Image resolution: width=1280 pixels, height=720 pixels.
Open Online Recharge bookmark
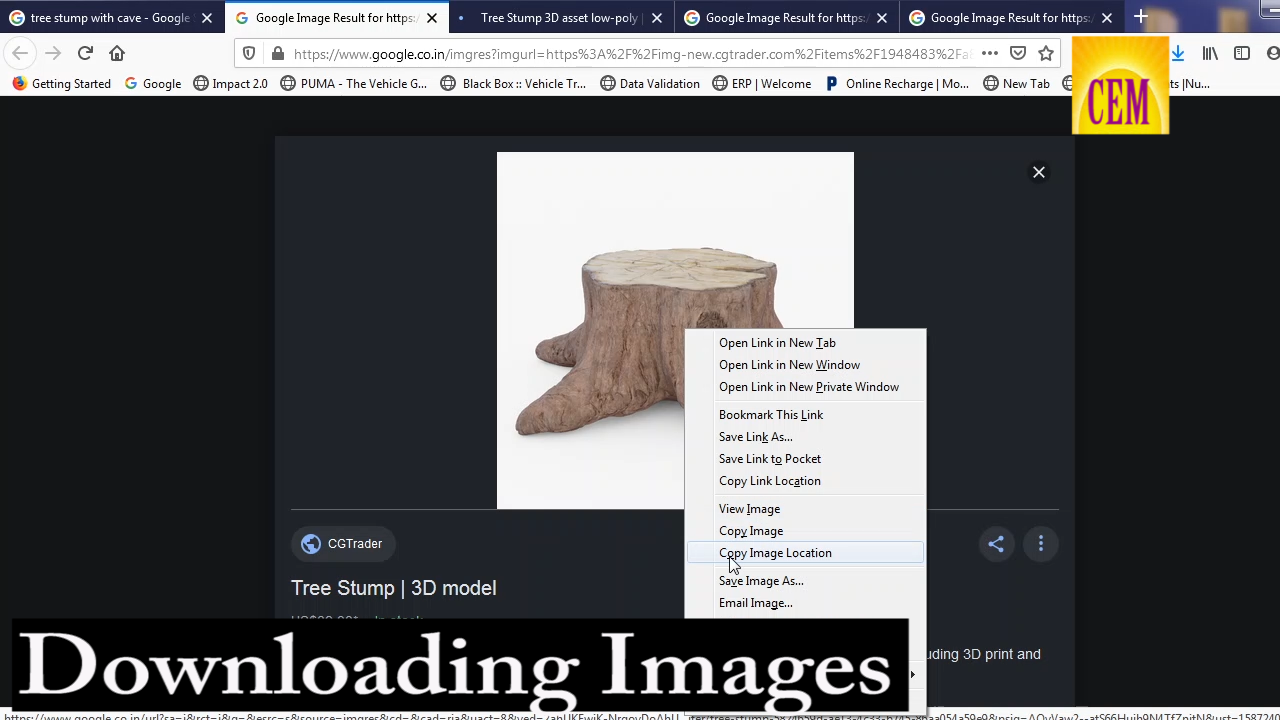coord(897,84)
